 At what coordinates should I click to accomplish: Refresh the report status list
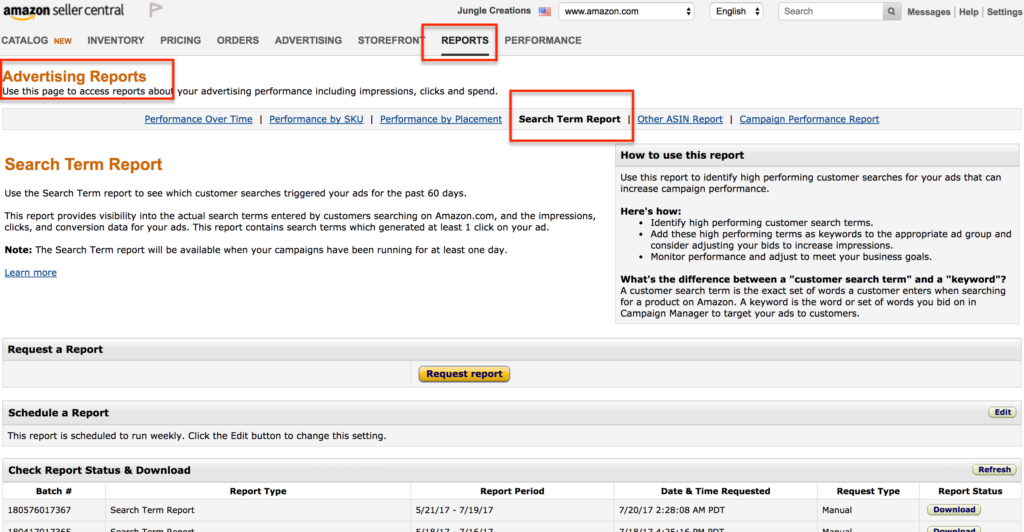tap(994, 469)
